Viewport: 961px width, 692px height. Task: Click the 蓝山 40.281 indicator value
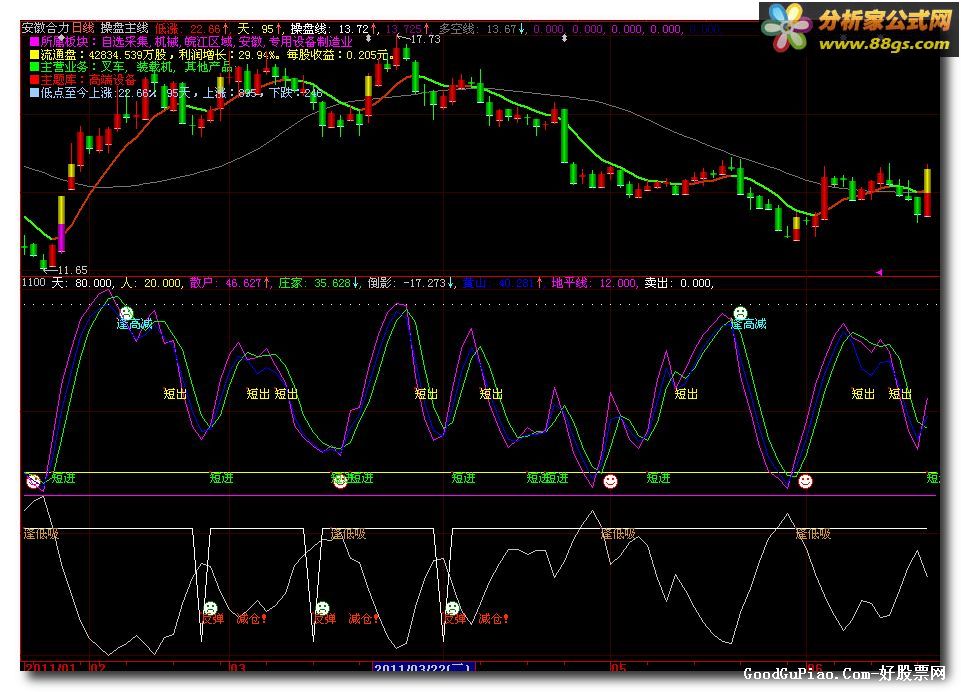[x=497, y=283]
